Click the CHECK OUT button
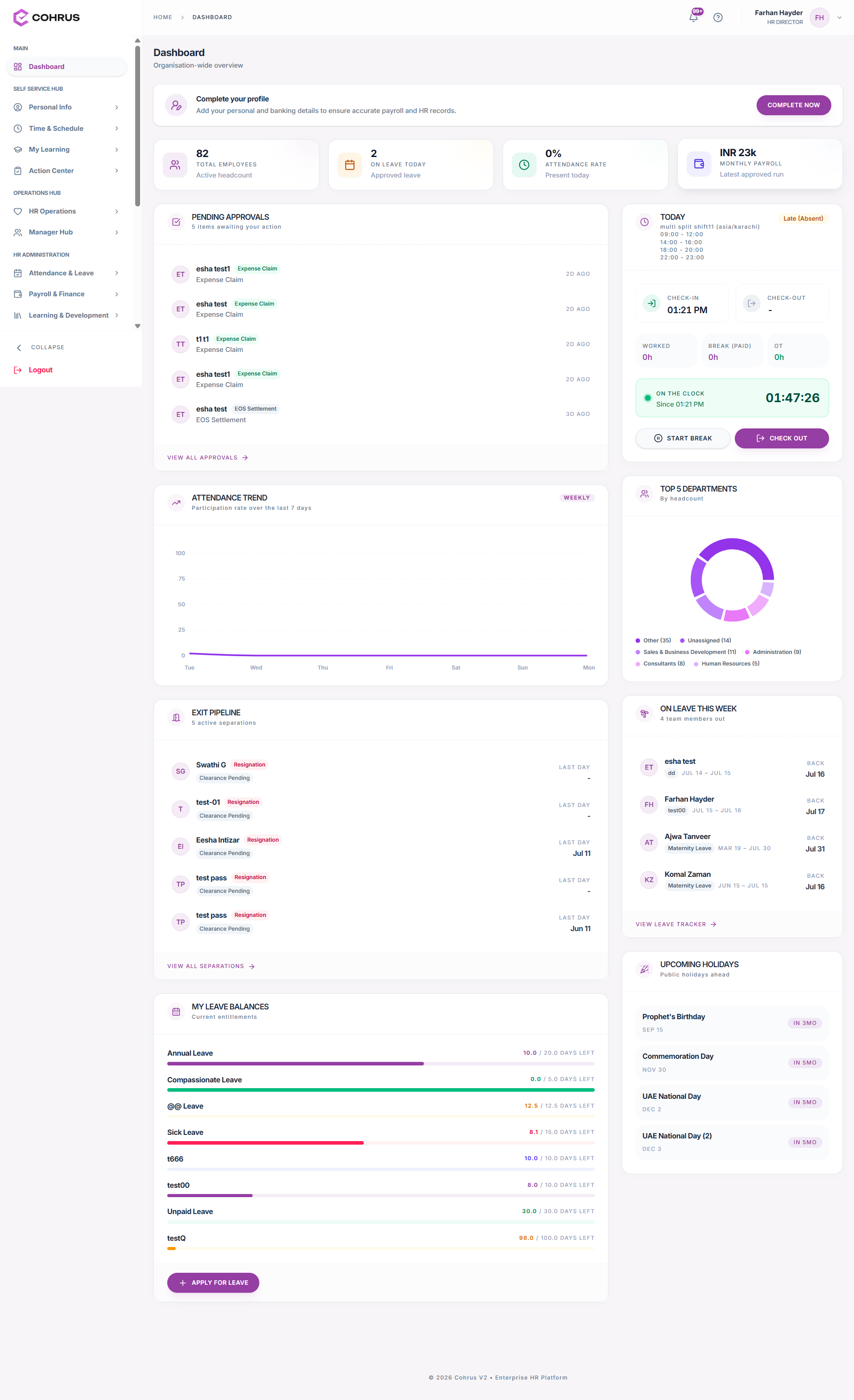The width and height of the screenshot is (854, 1400). (x=781, y=438)
